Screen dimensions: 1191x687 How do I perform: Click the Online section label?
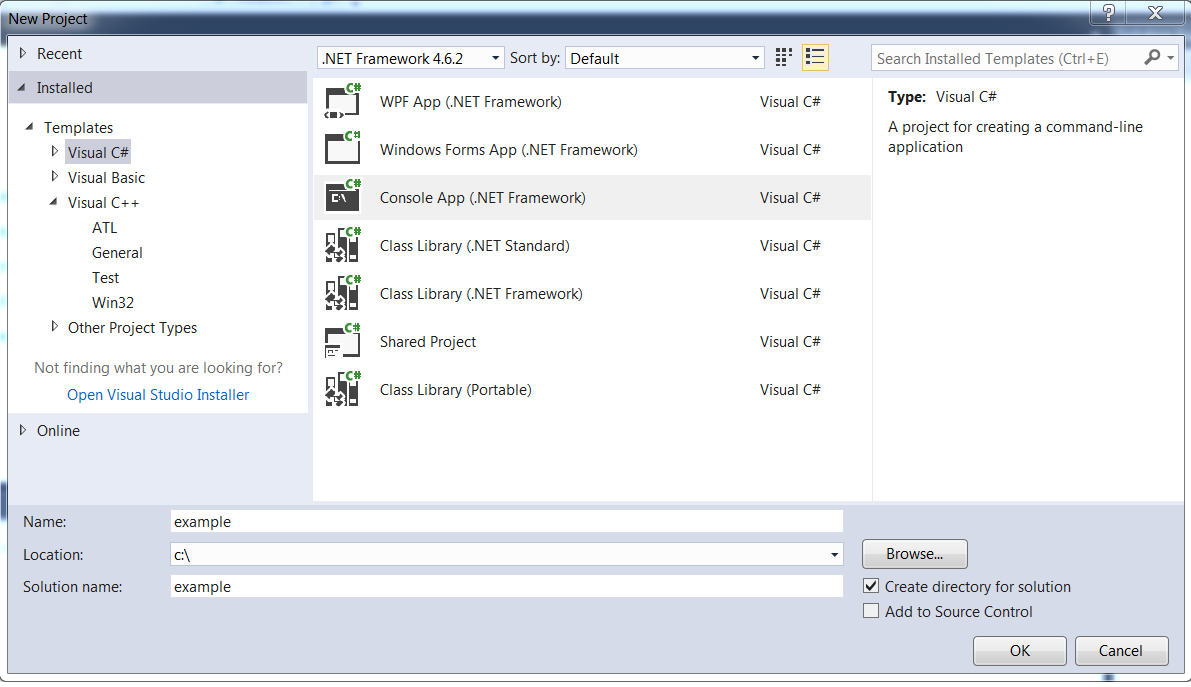click(x=58, y=431)
